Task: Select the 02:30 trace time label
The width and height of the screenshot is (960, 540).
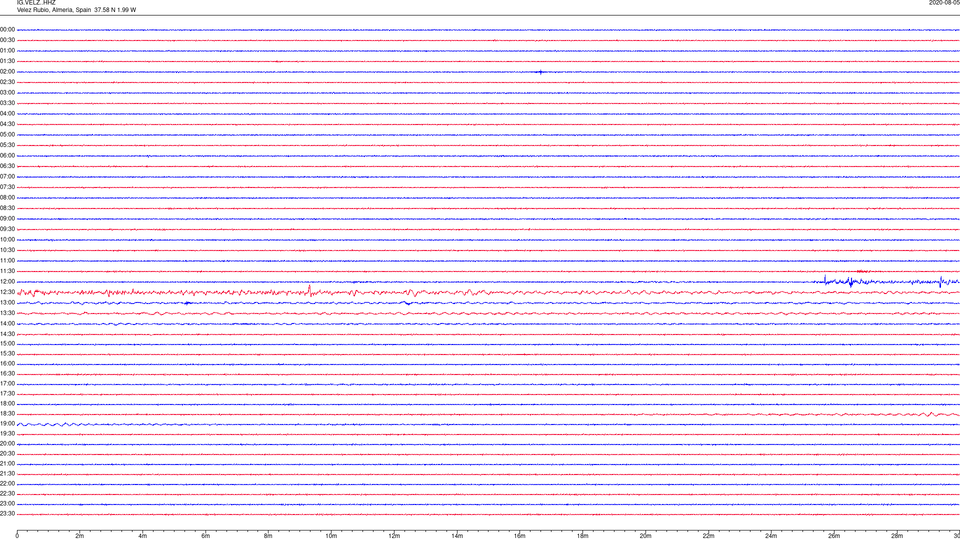Action: click(7, 82)
